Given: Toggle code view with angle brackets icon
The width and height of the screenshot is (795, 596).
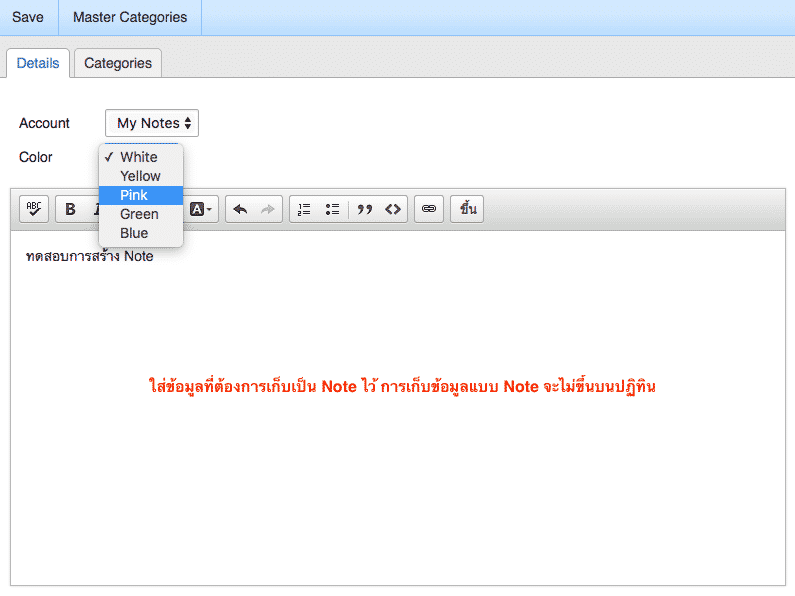Looking at the screenshot, I should pos(393,209).
